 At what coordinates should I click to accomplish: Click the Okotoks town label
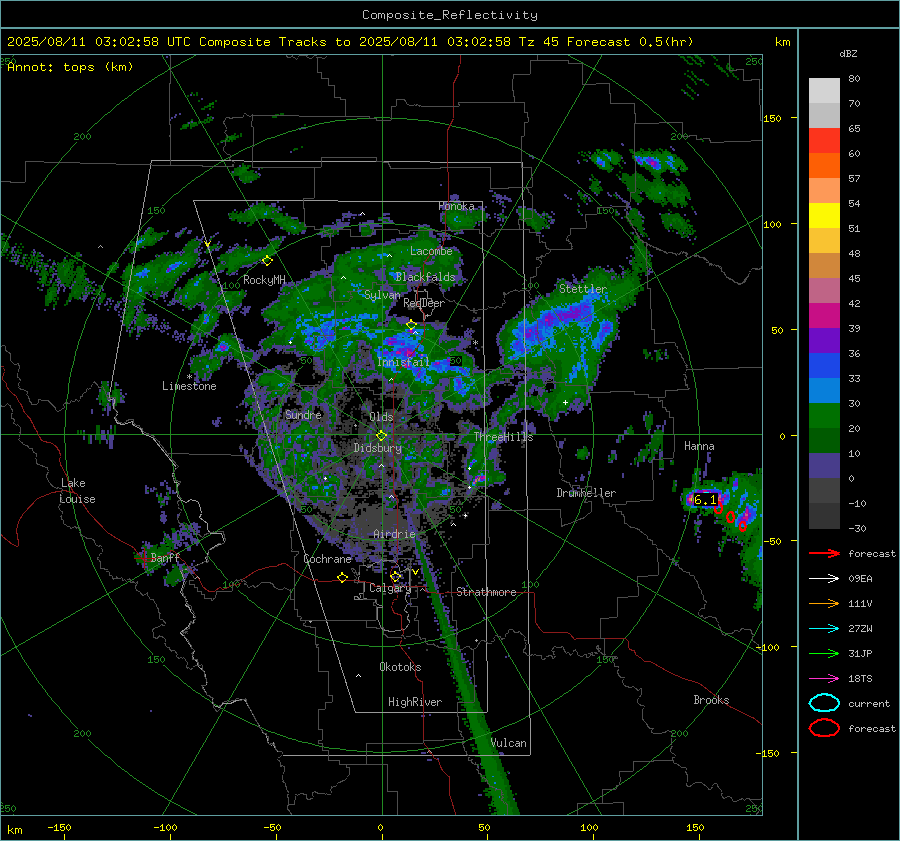[x=400, y=667]
